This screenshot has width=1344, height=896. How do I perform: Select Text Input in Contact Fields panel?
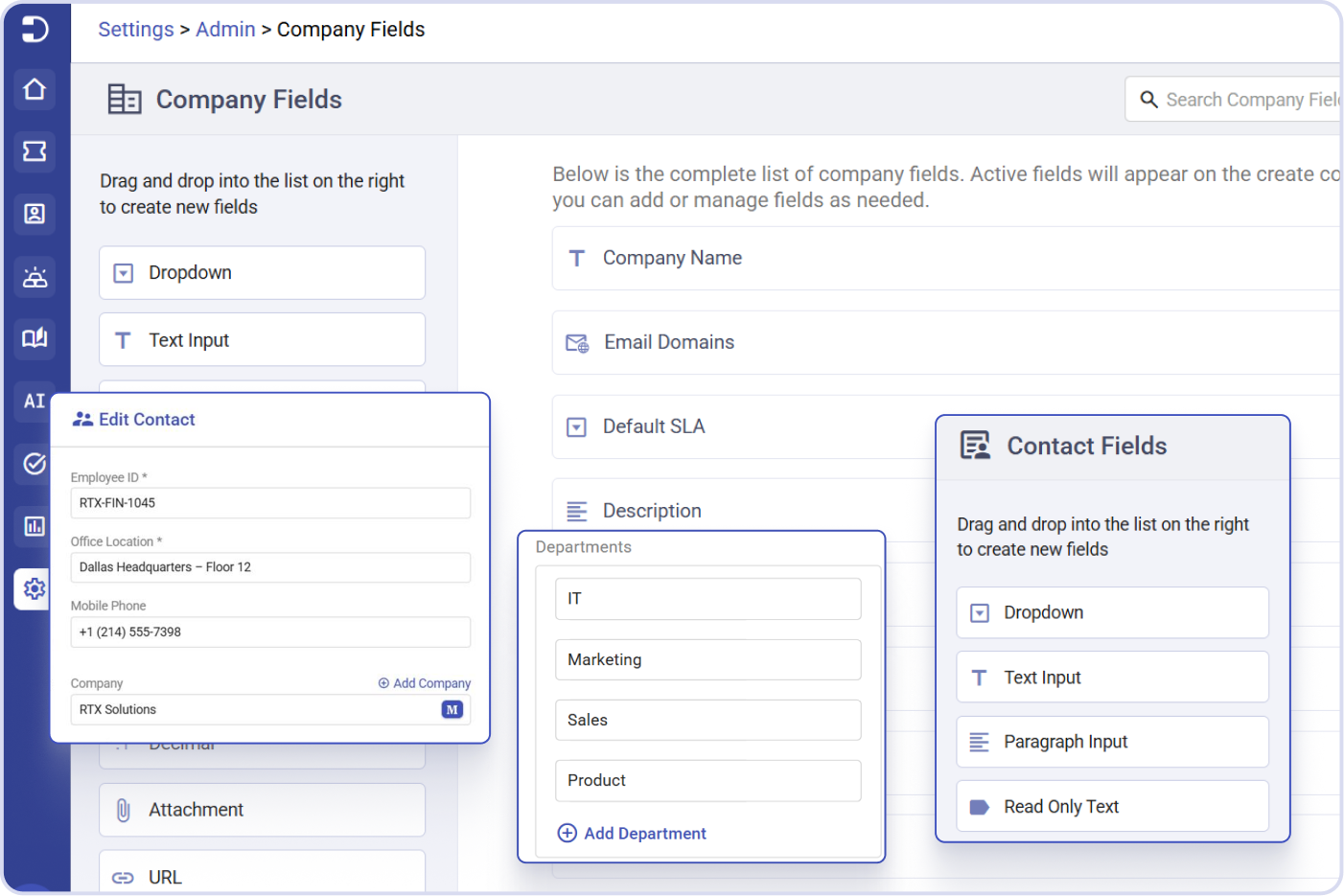[x=1113, y=678]
